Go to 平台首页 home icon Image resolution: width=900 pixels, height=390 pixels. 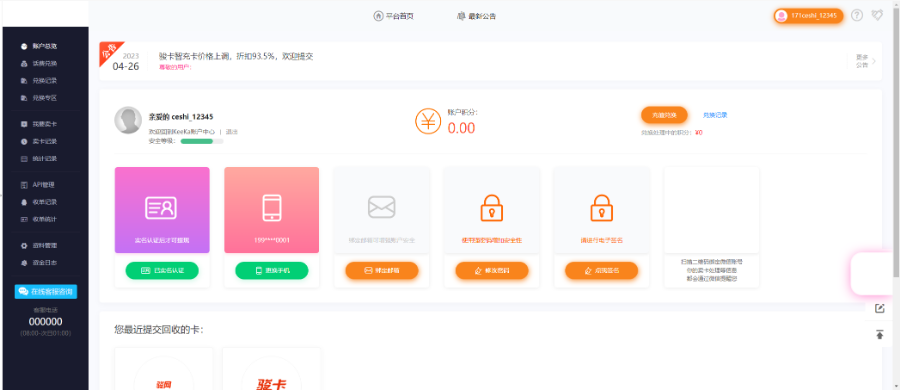point(394,16)
